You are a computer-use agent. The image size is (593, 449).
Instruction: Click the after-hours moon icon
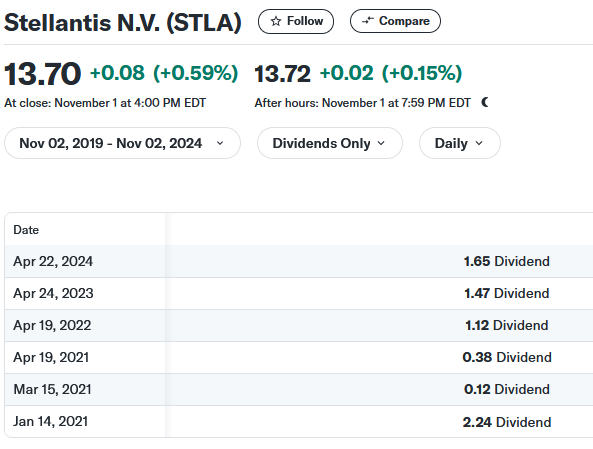coord(485,102)
